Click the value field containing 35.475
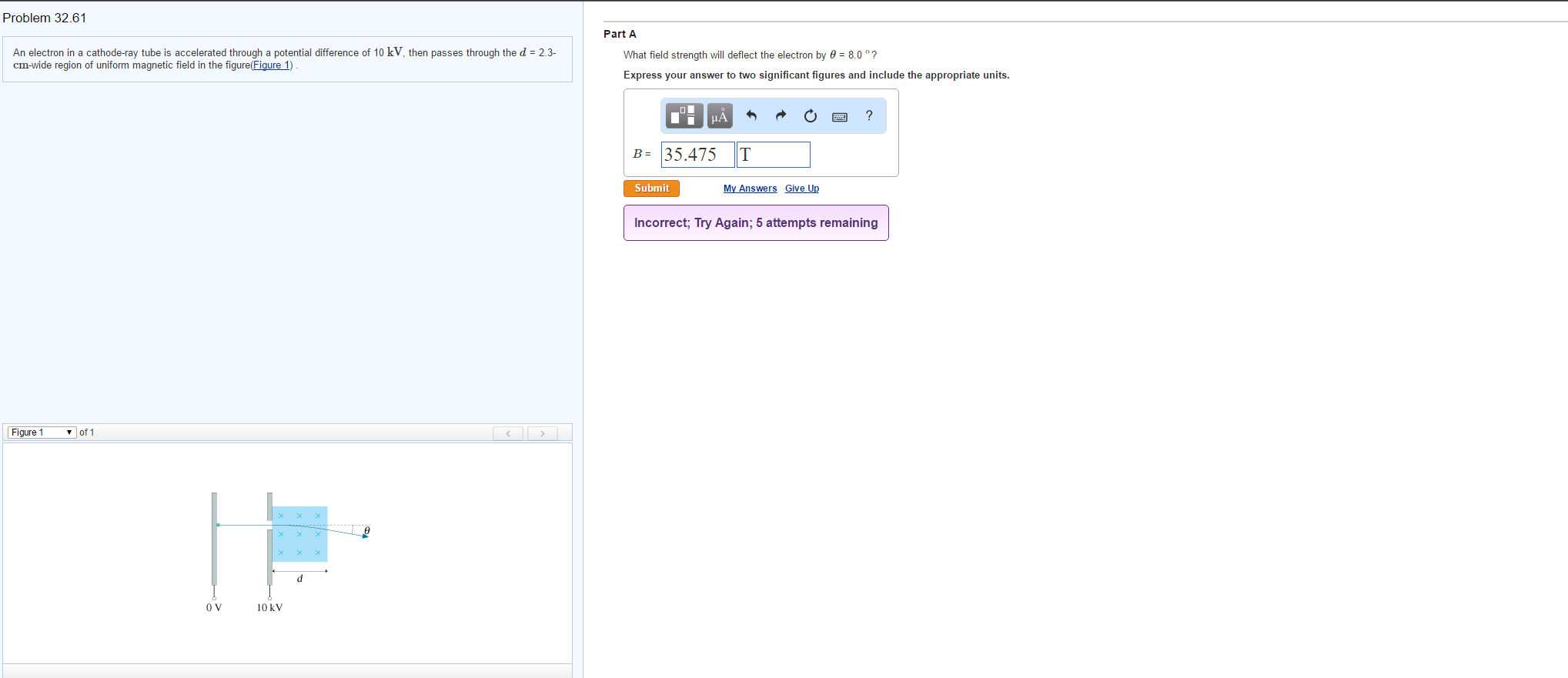1568x678 pixels. point(697,155)
